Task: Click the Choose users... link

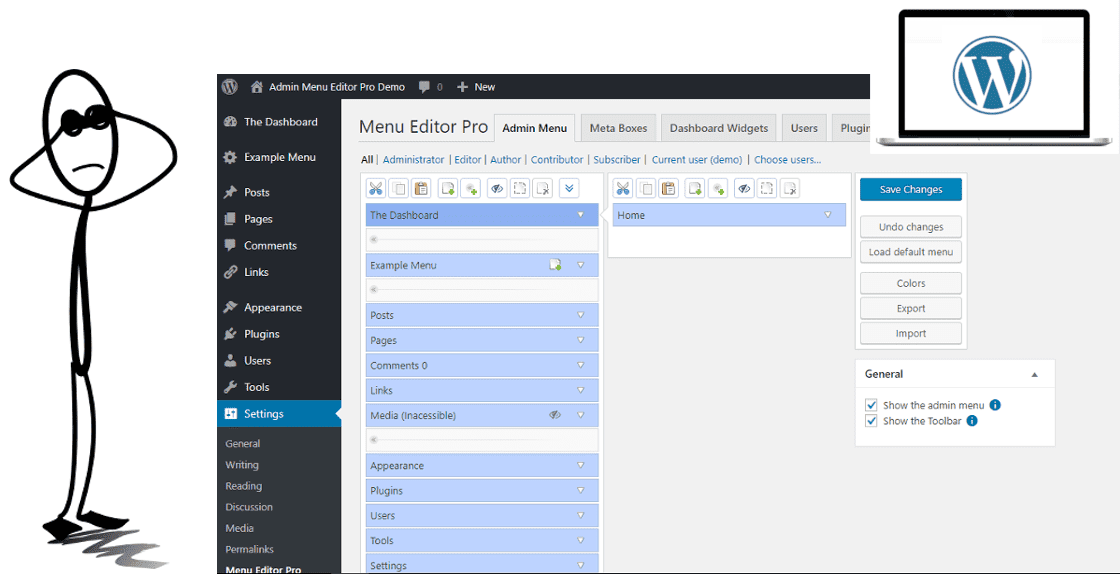Action: point(787,159)
